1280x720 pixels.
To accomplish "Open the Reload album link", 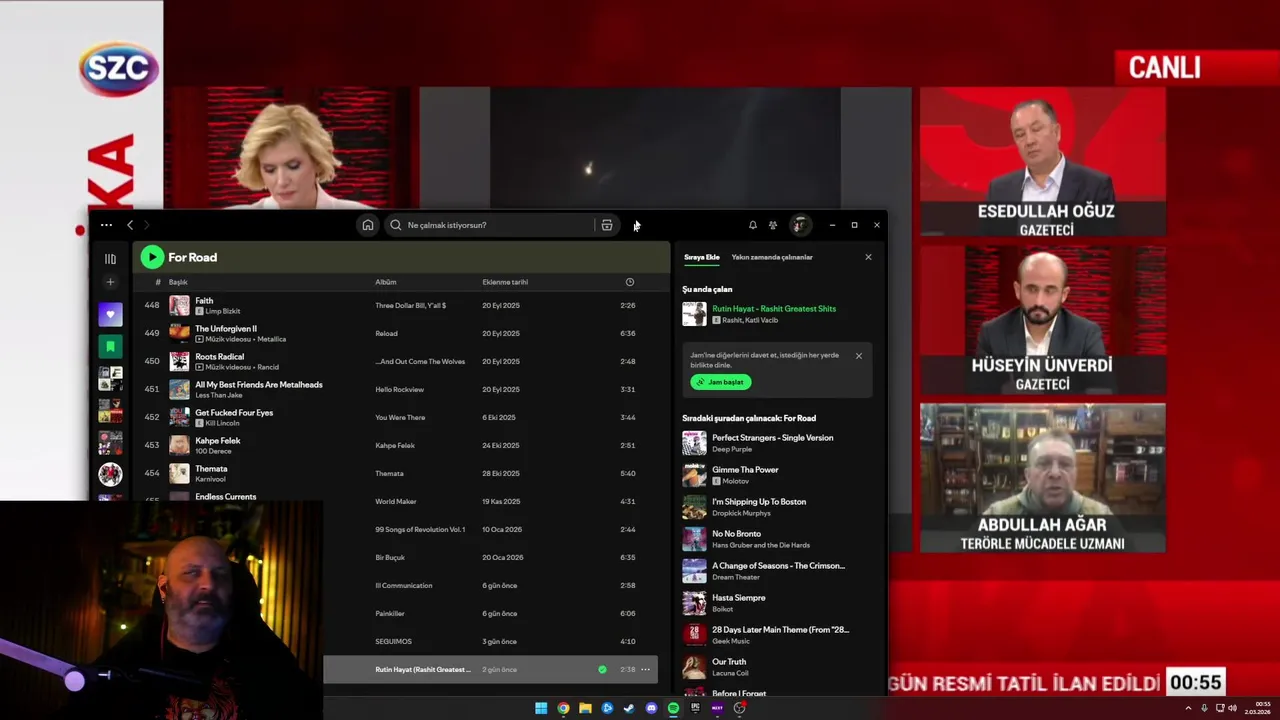I will [386, 334].
